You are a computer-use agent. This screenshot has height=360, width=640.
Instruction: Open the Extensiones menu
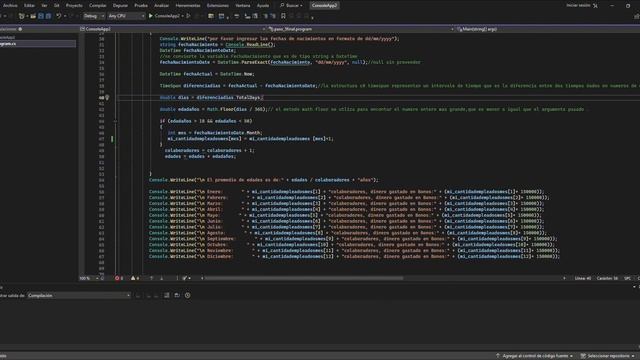tap(218, 6)
